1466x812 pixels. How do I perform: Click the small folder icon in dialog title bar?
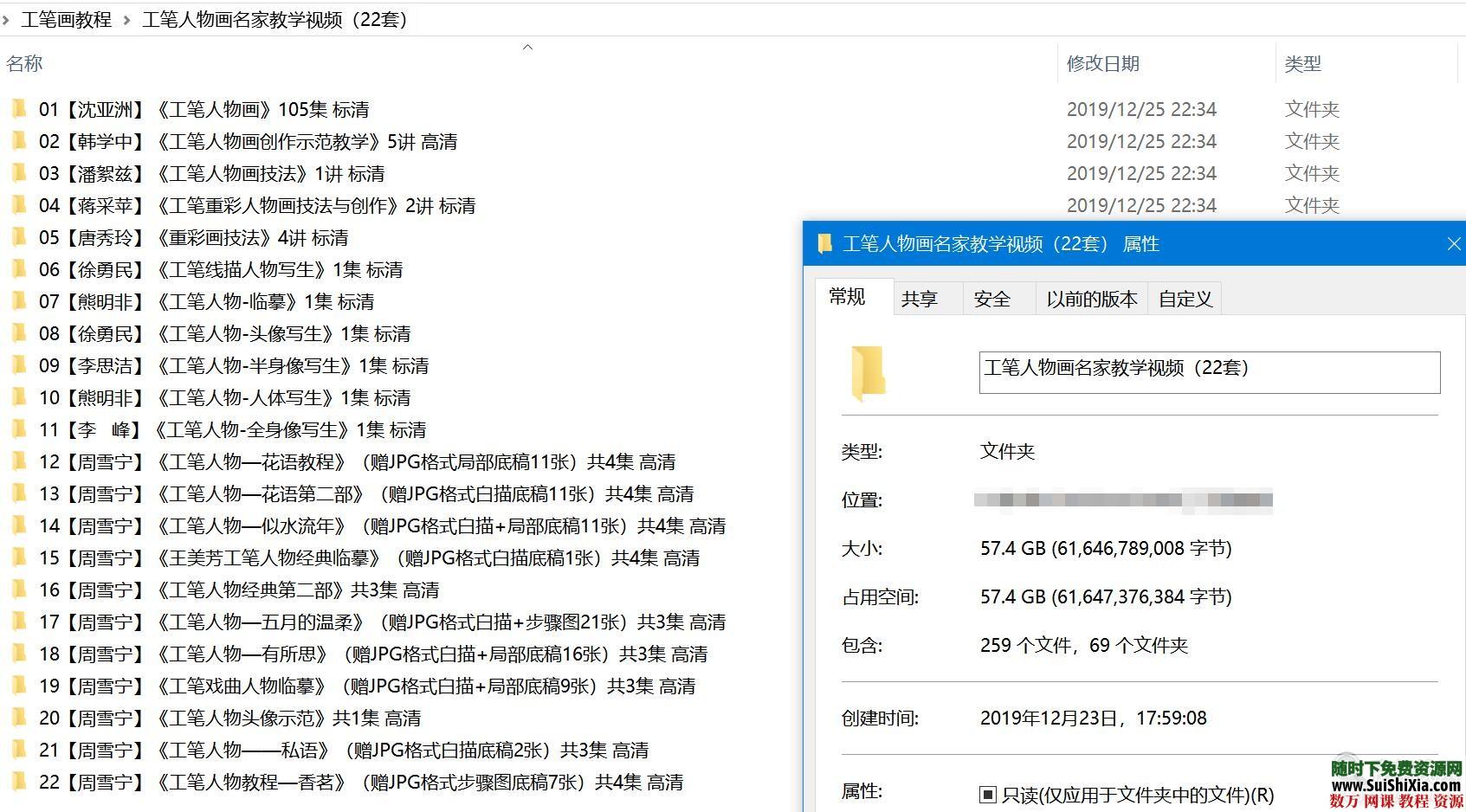tap(823, 244)
